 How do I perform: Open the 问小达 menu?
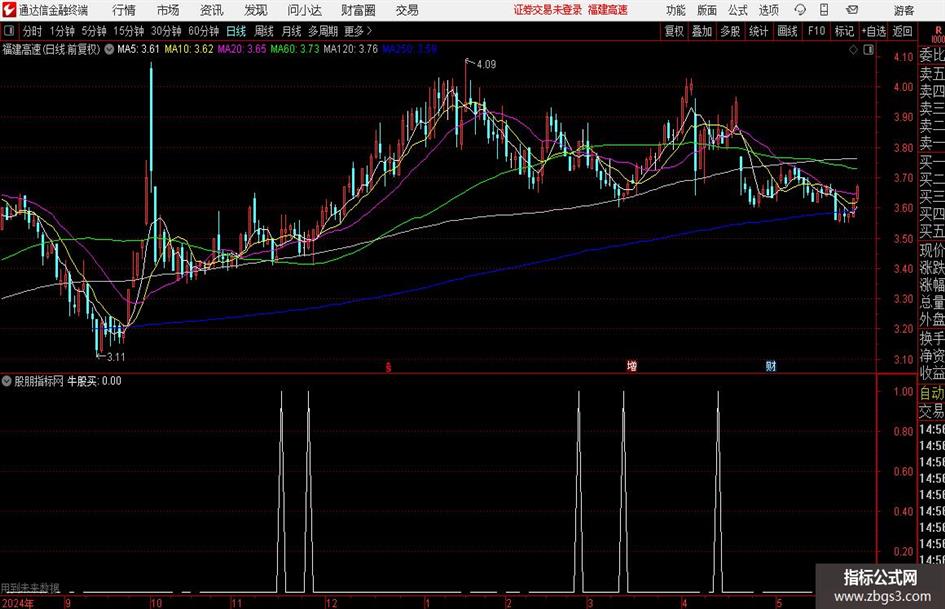(x=304, y=10)
